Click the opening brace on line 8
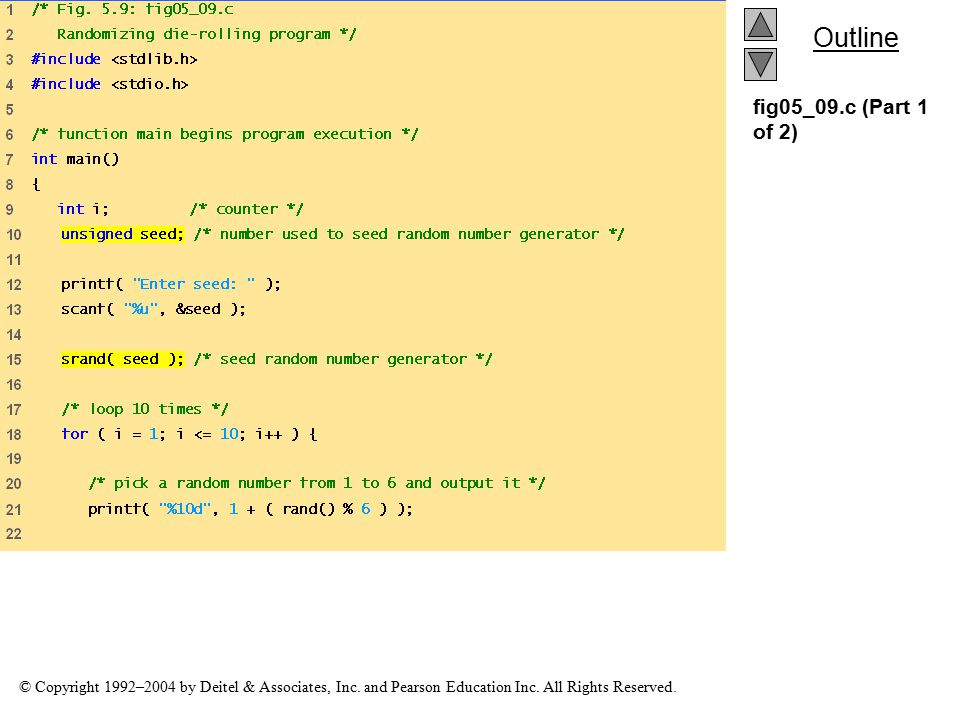 point(36,184)
